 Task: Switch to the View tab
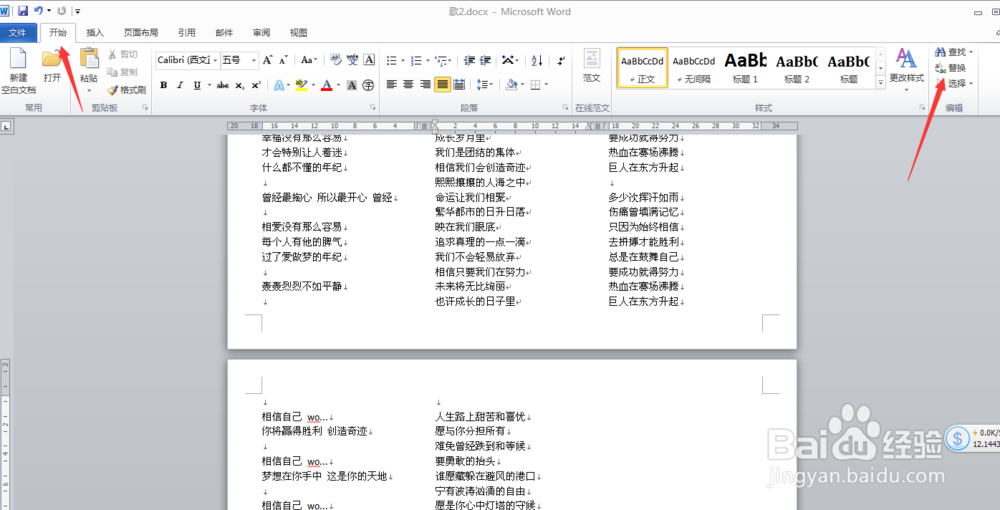298,33
